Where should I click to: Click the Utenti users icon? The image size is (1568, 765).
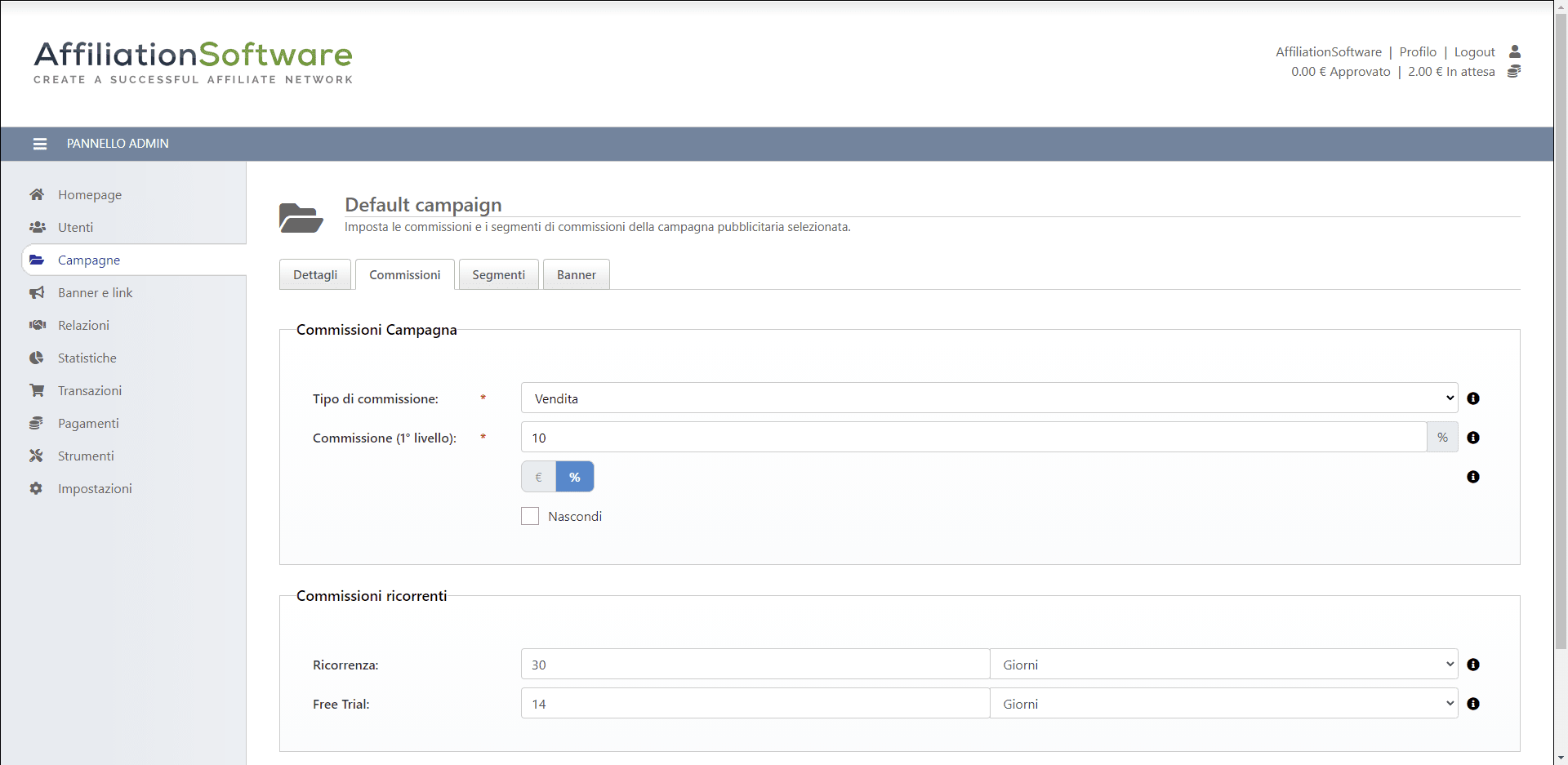coord(37,227)
